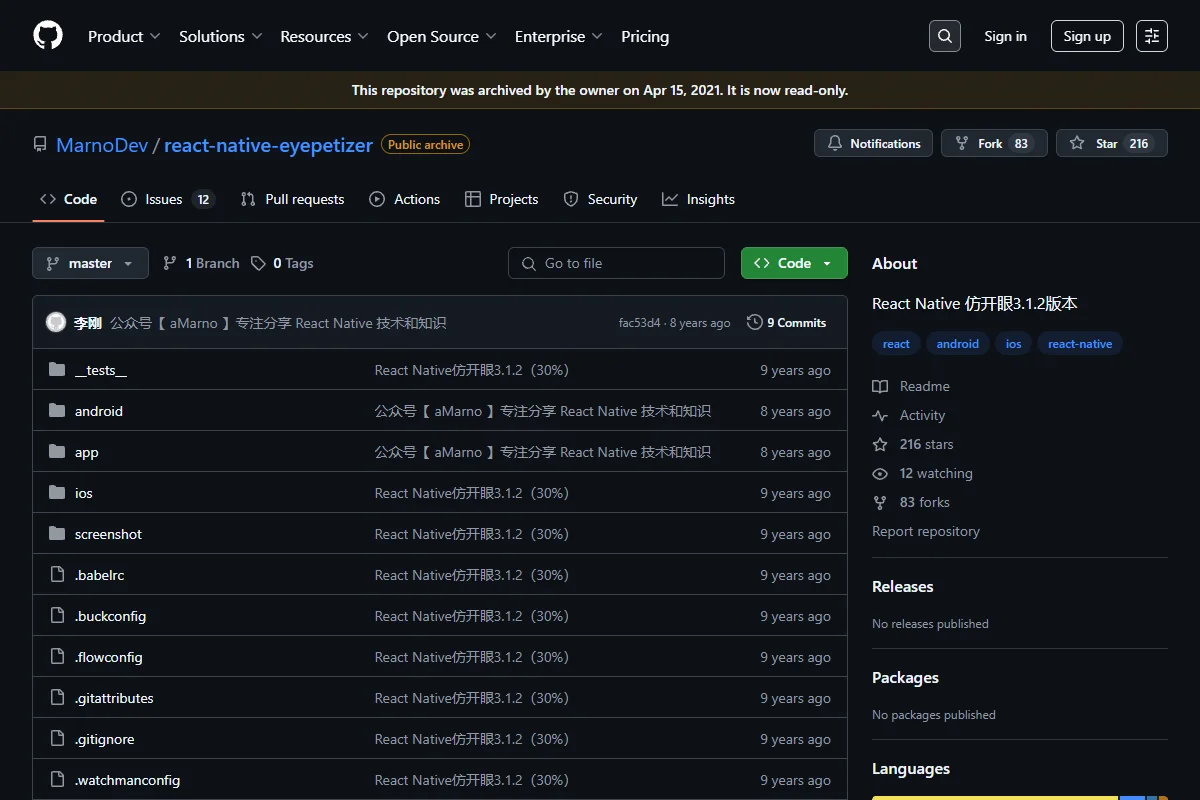This screenshot has height=800, width=1200.
Task: Open commit history via 9 Commits clock icon
Action: pyautogui.click(x=755, y=323)
